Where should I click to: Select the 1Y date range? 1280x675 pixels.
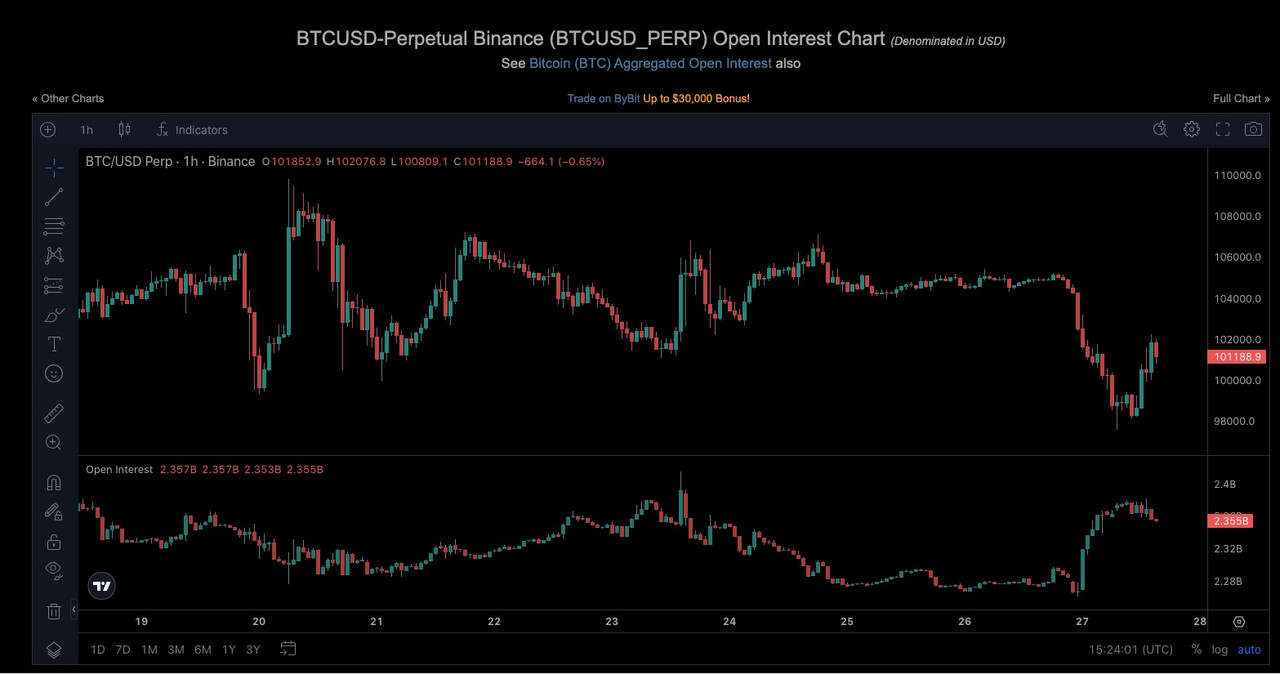[229, 650]
